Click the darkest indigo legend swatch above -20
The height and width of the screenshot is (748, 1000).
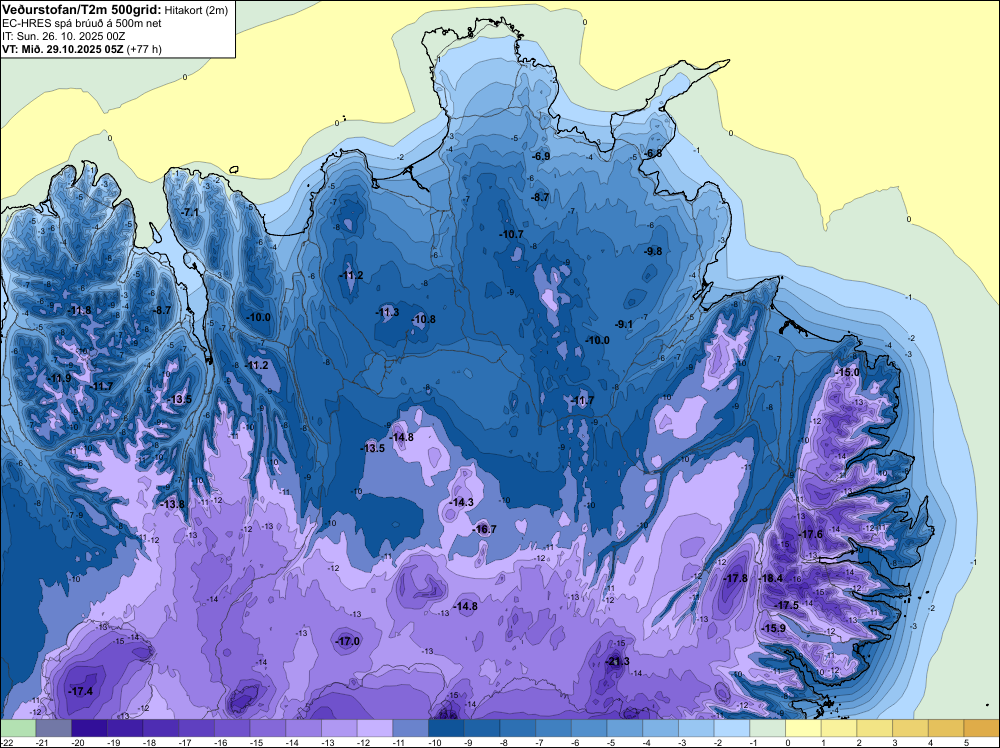click(x=89, y=728)
